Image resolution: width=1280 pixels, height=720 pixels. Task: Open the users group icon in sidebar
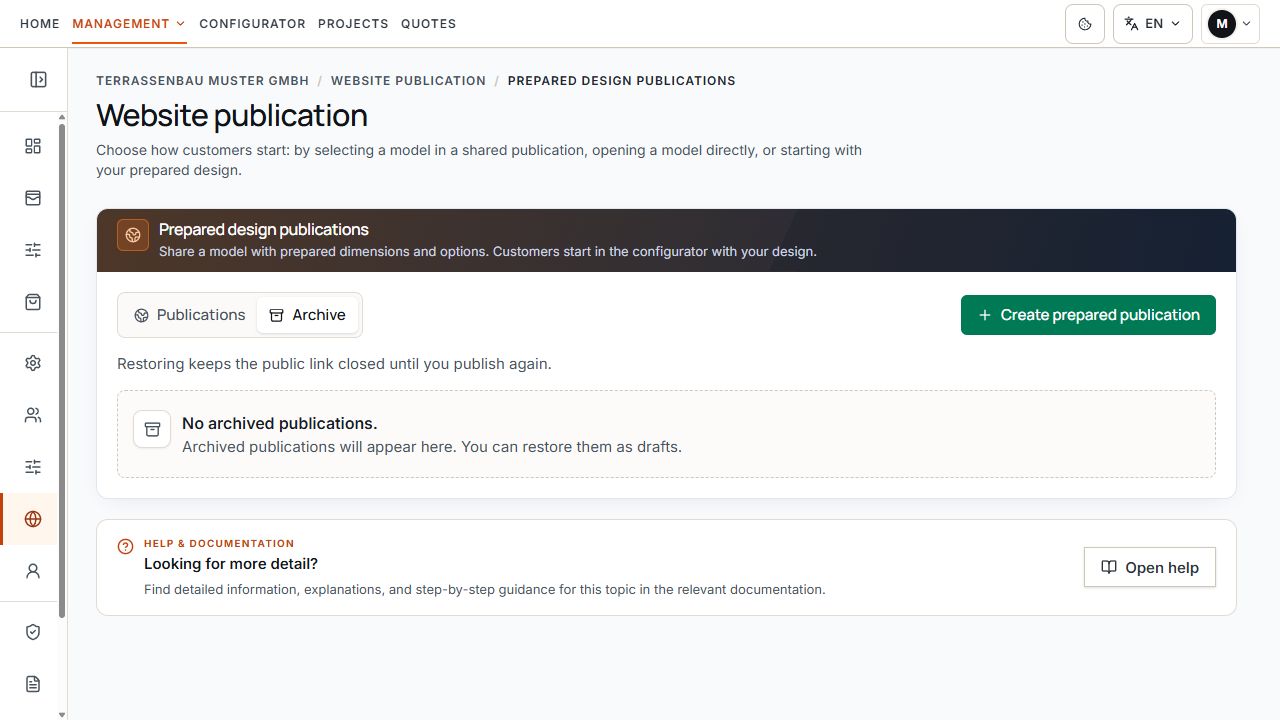tap(33, 415)
